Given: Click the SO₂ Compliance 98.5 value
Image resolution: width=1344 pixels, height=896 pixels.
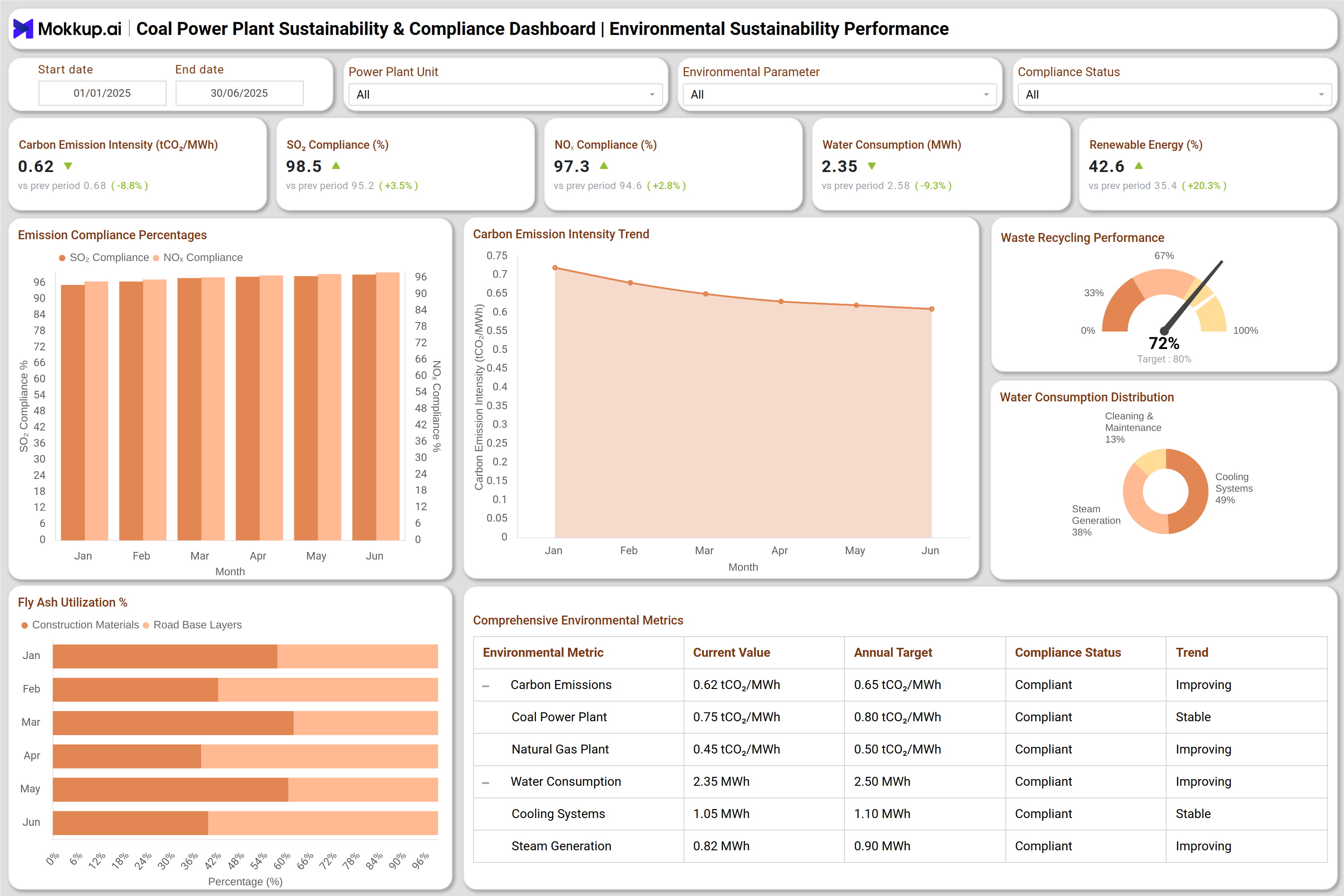Looking at the screenshot, I should (304, 166).
